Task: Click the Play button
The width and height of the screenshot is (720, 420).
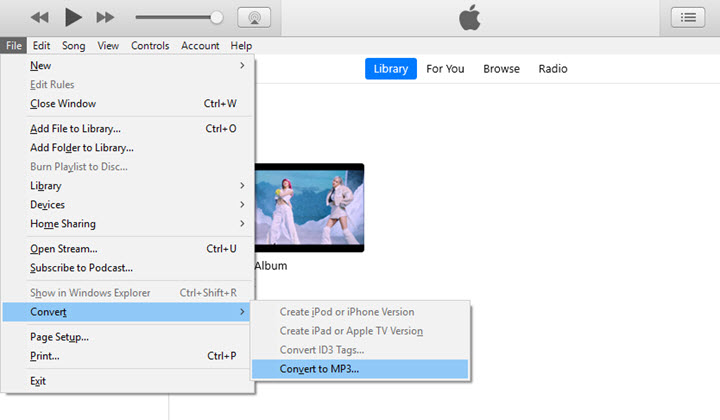Action: pyautogui.click(x=73, y=17)
